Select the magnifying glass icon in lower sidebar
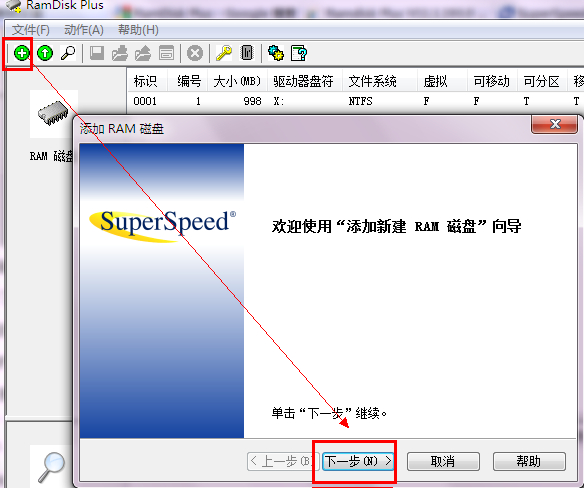The image size is (584, 488). tap(51, 468)
